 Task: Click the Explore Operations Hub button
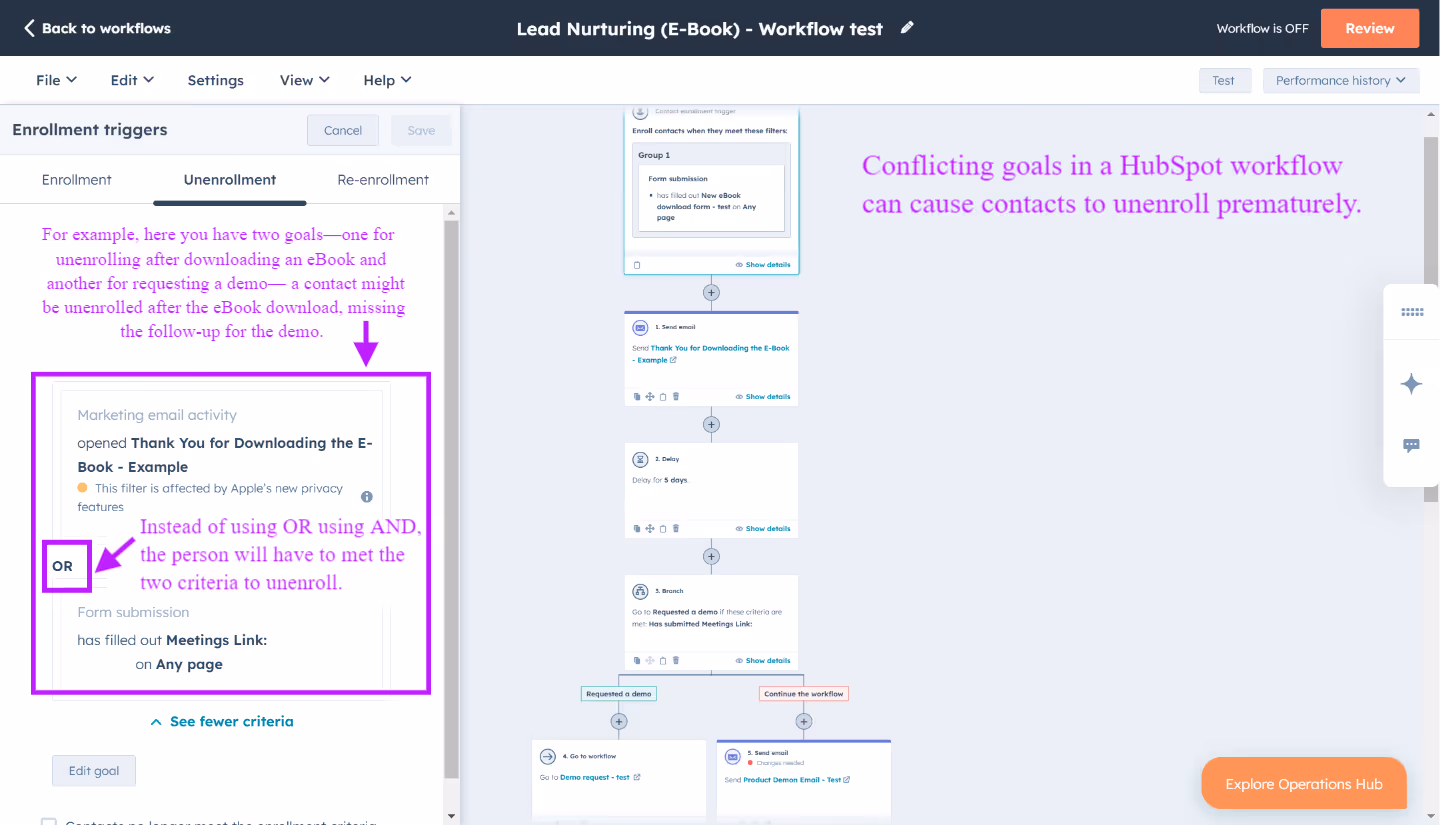[1303, 783]
